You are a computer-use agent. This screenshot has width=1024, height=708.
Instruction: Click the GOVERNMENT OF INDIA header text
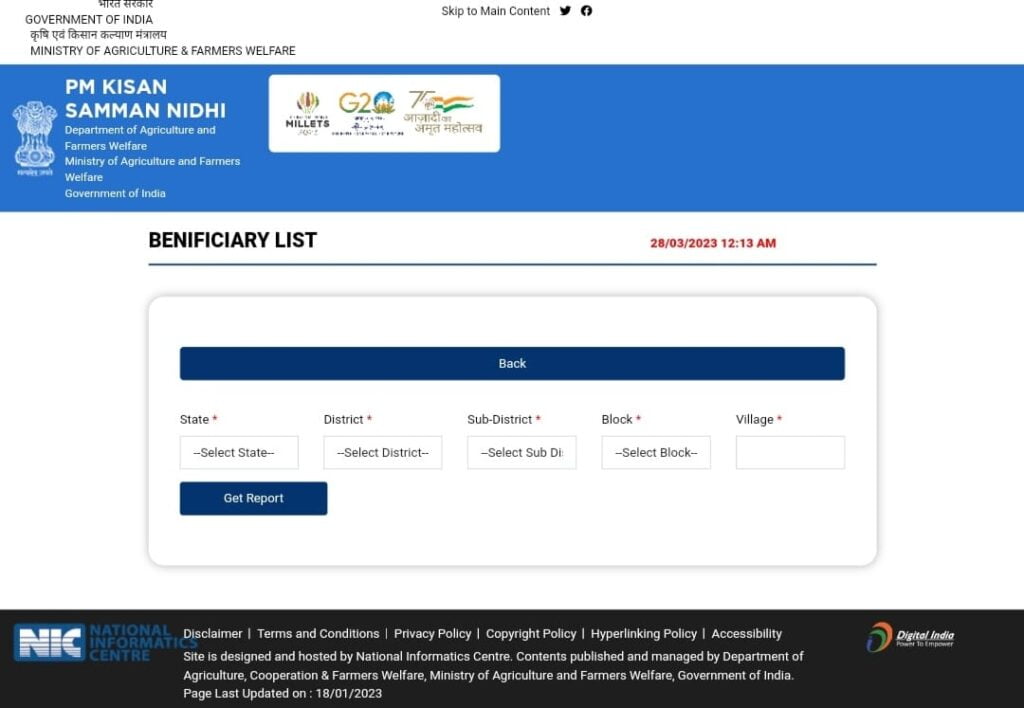[x=89, y=20]
